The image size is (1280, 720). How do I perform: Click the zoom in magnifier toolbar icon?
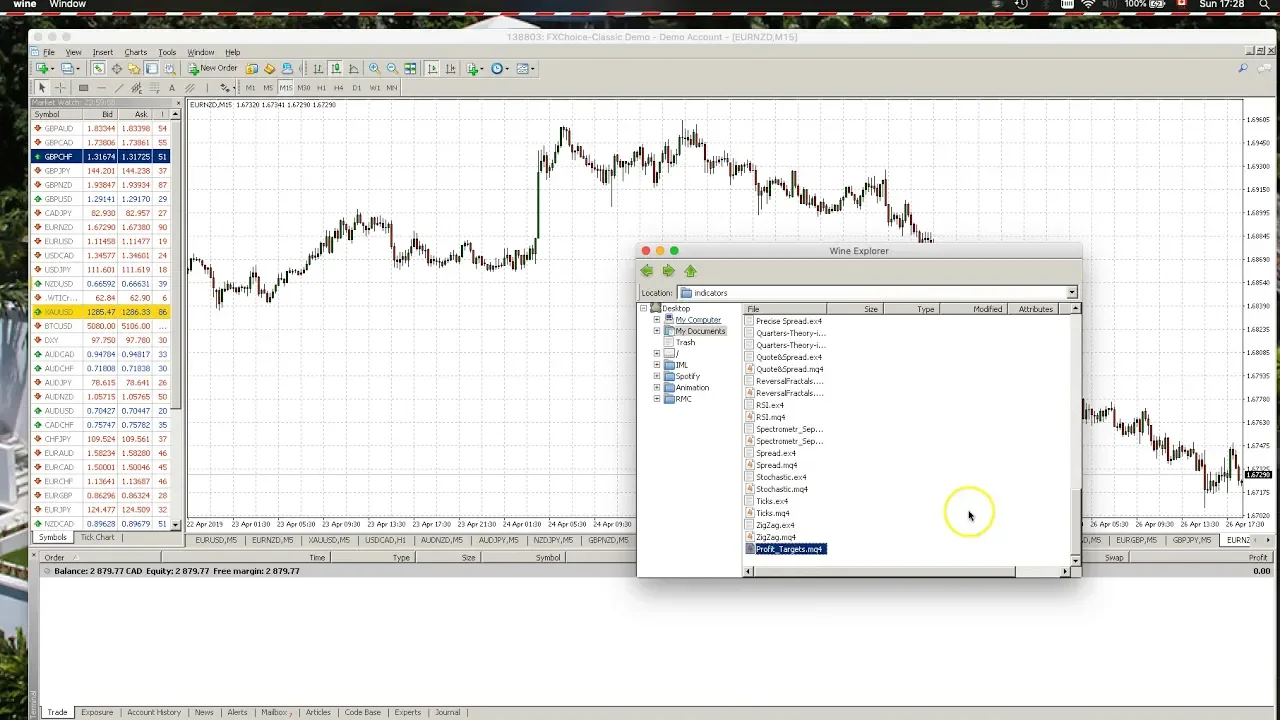(374, 69)
